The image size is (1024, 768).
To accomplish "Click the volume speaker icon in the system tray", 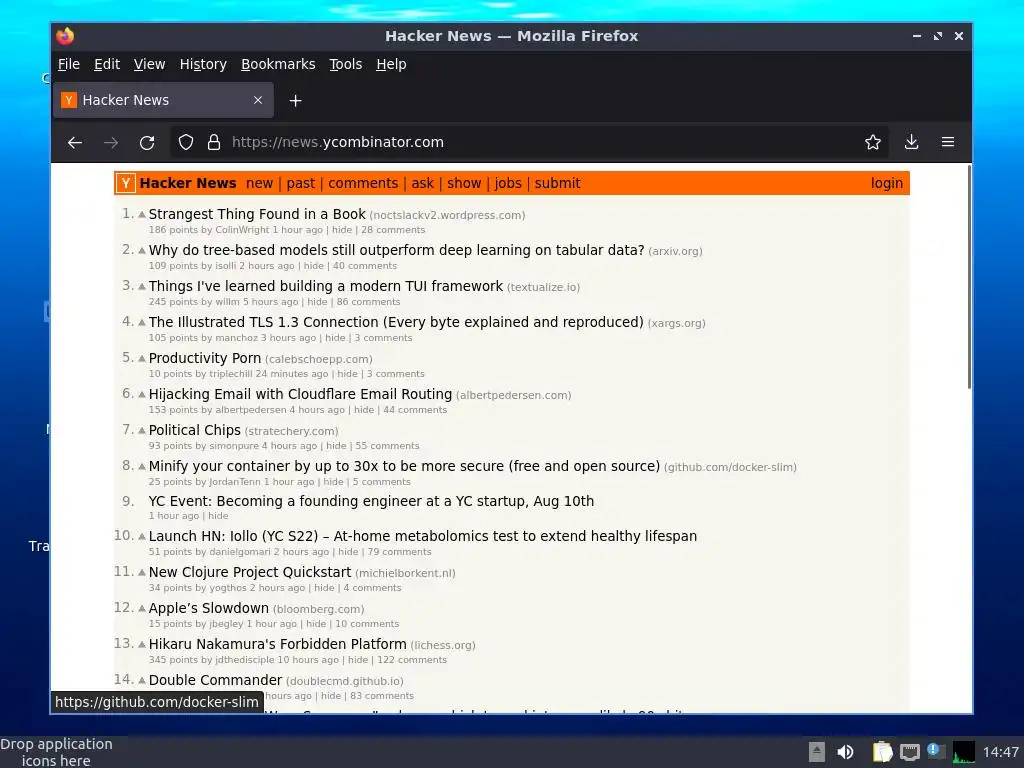I will [845, 752].
